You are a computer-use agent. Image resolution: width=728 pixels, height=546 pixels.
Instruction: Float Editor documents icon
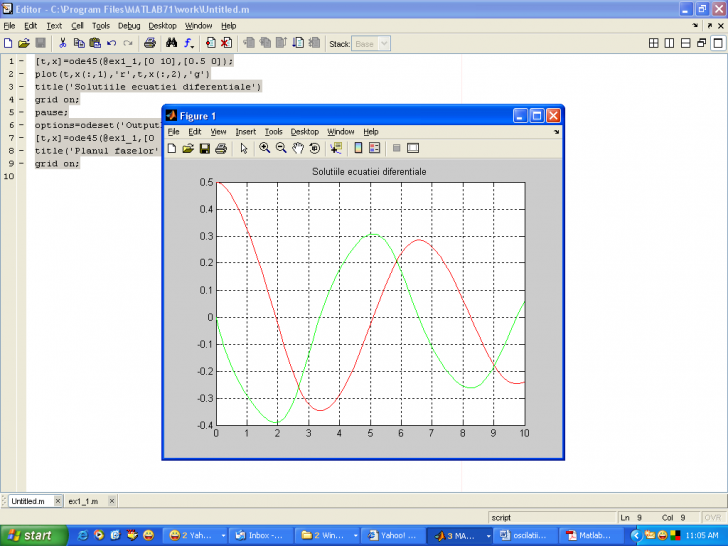click(702, 44)
